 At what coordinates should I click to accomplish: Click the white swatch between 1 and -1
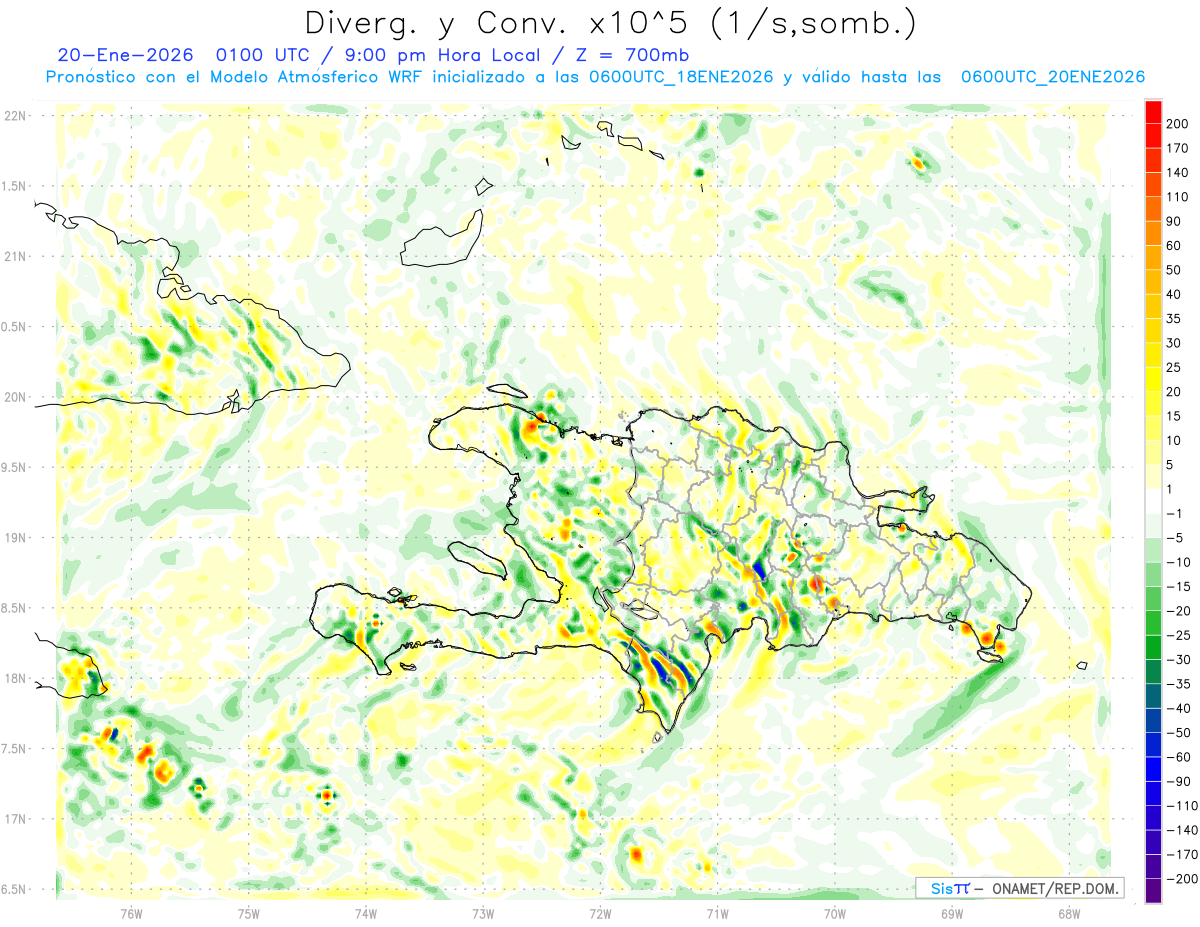click(x=1153, y=501)
